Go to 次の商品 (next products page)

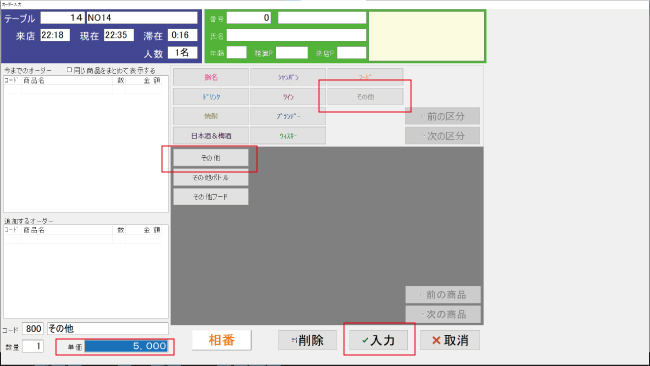443,314
